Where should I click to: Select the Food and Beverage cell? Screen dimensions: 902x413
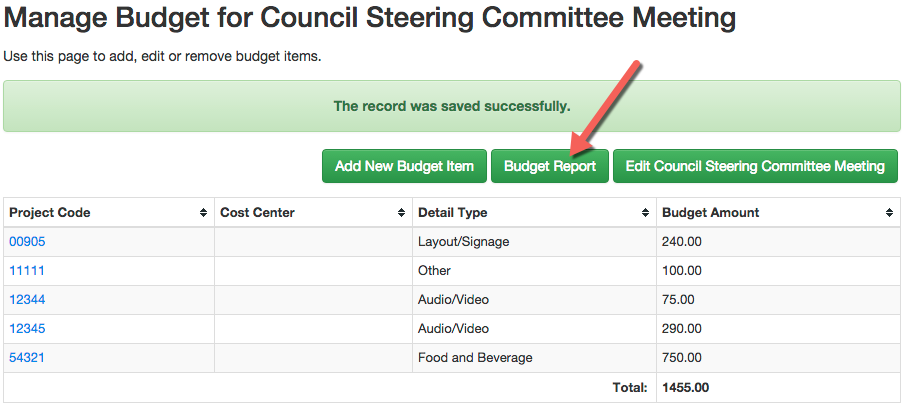click(534, 358)
